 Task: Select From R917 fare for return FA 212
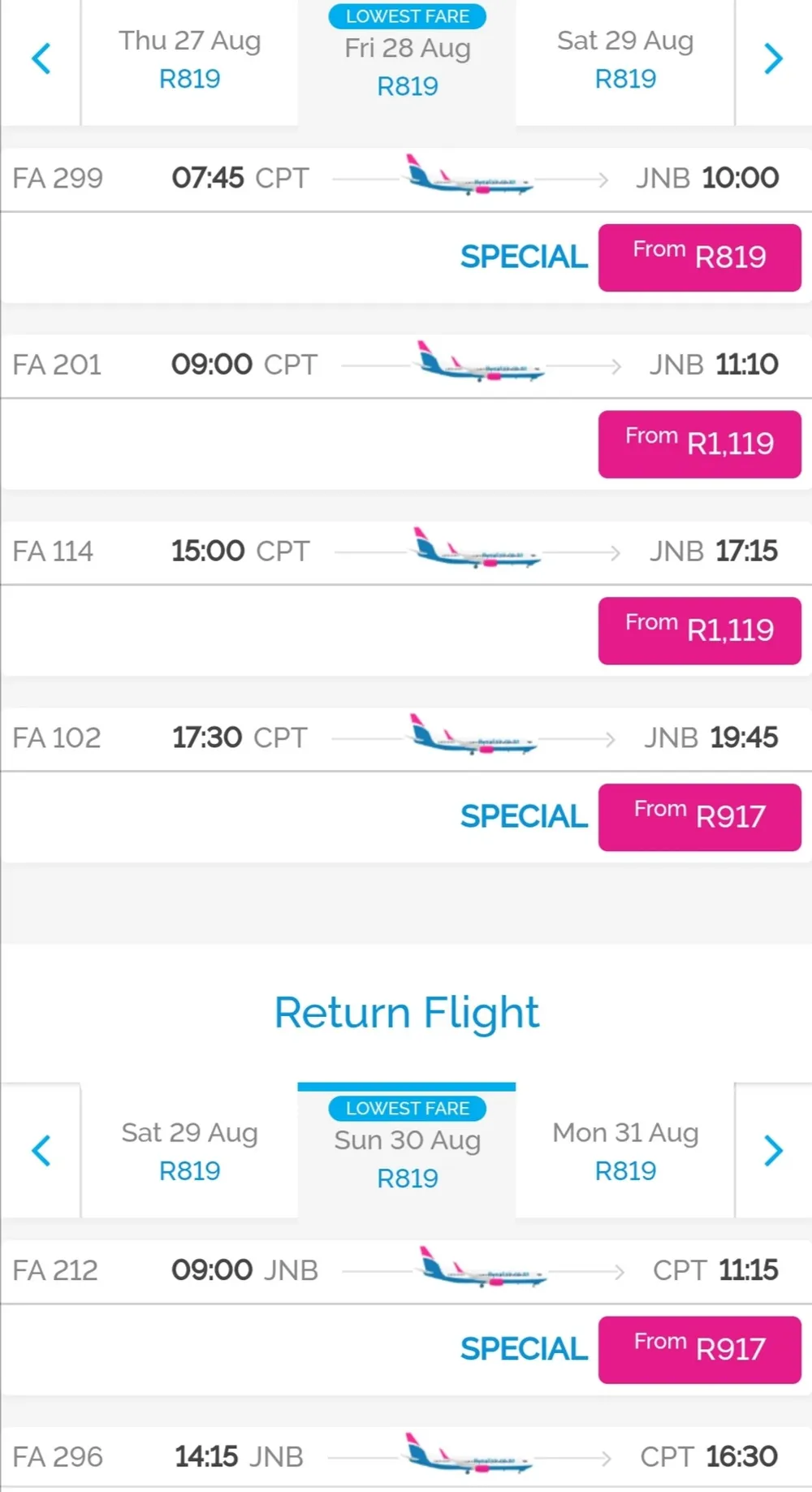click(699, 1350)
